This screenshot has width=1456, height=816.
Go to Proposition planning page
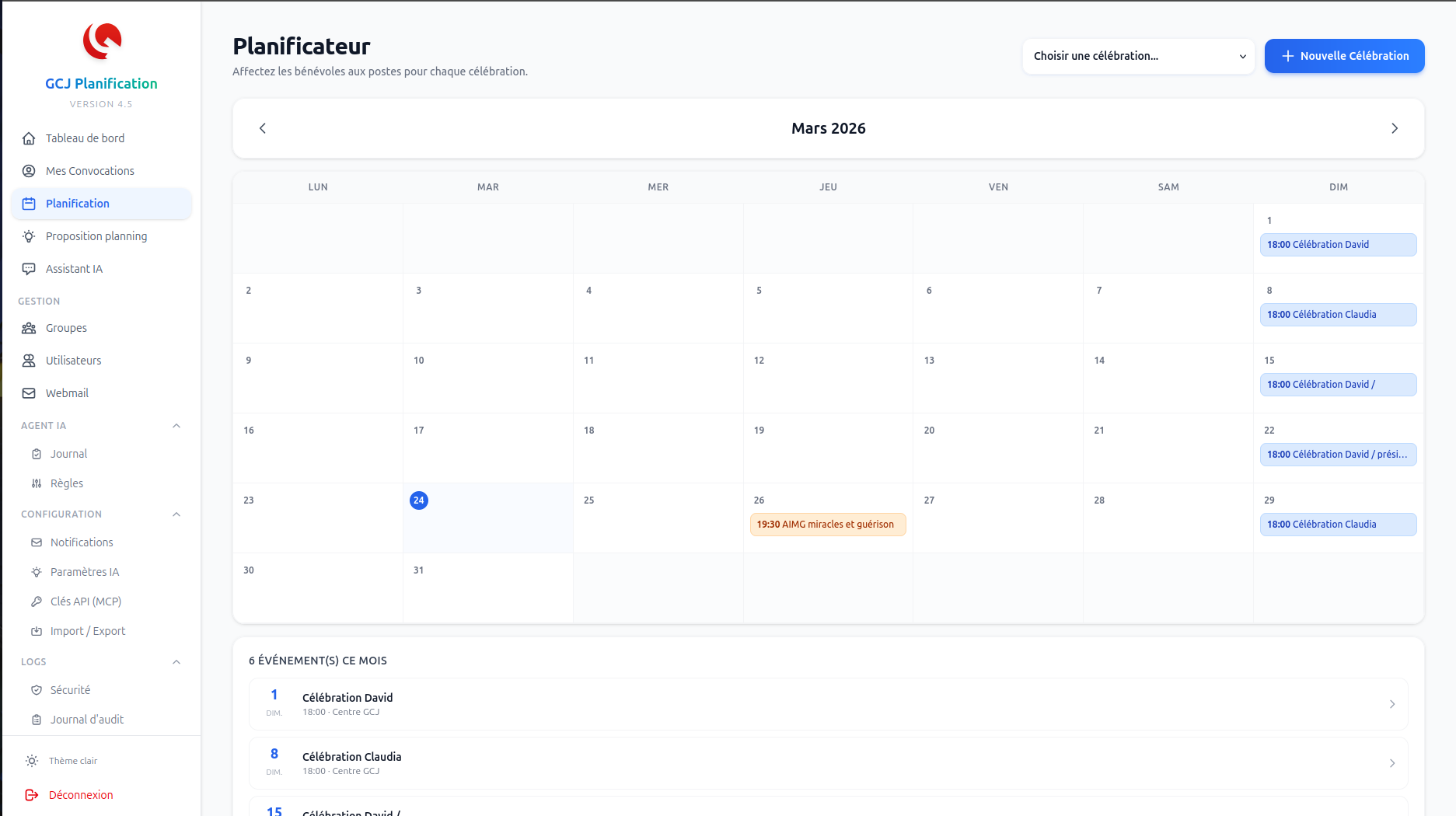click(x=96, y=236)
